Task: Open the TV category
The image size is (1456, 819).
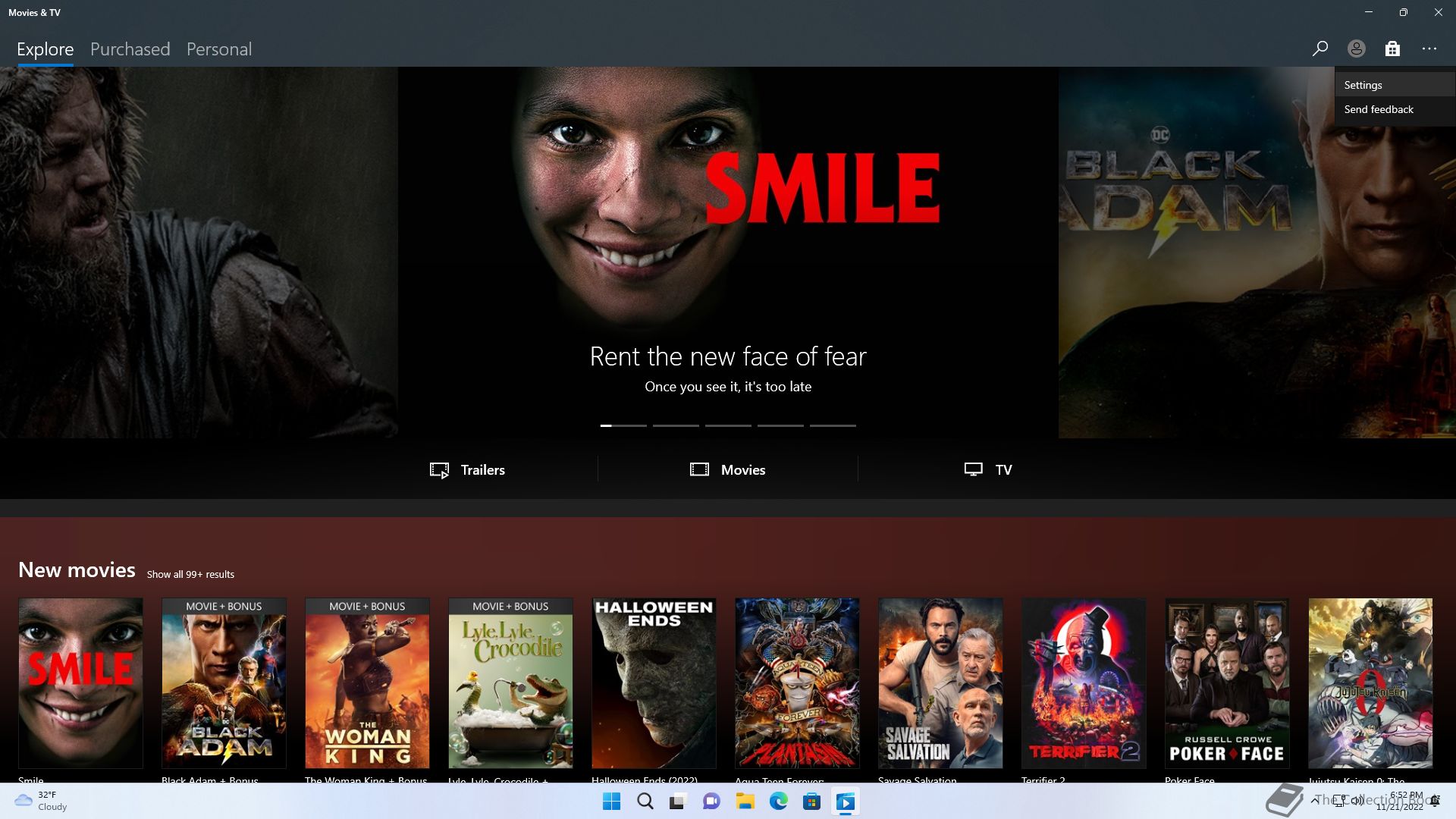Action: pyautogui.click(x=988, y=469)
